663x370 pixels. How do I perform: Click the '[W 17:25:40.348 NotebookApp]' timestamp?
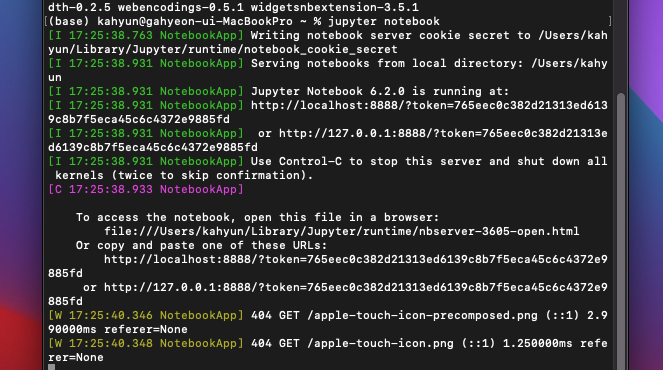(x=146, y=343)
